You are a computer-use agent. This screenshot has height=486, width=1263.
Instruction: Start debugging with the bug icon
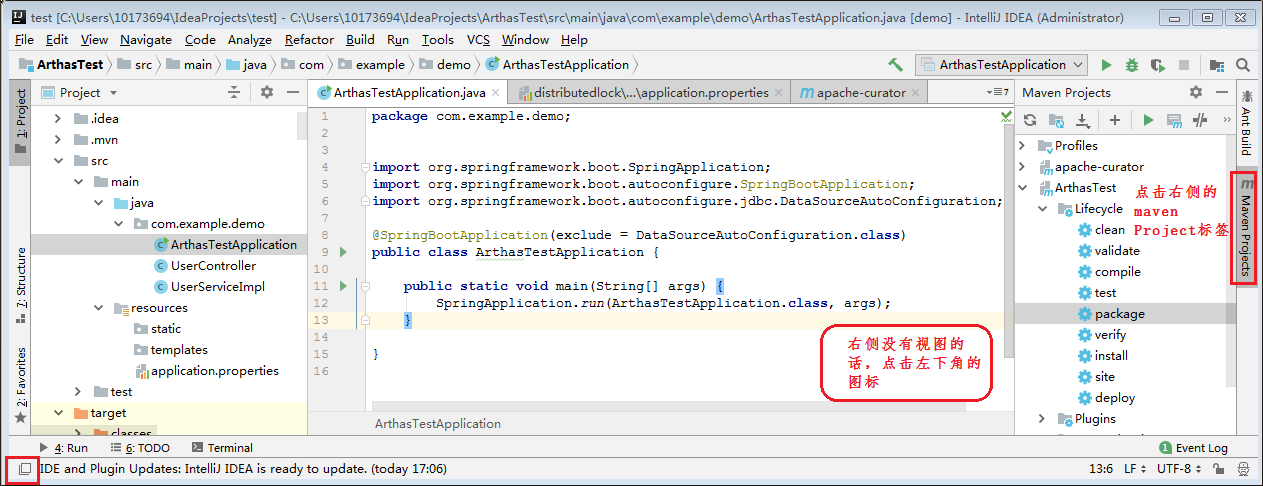coord(1132,65)
